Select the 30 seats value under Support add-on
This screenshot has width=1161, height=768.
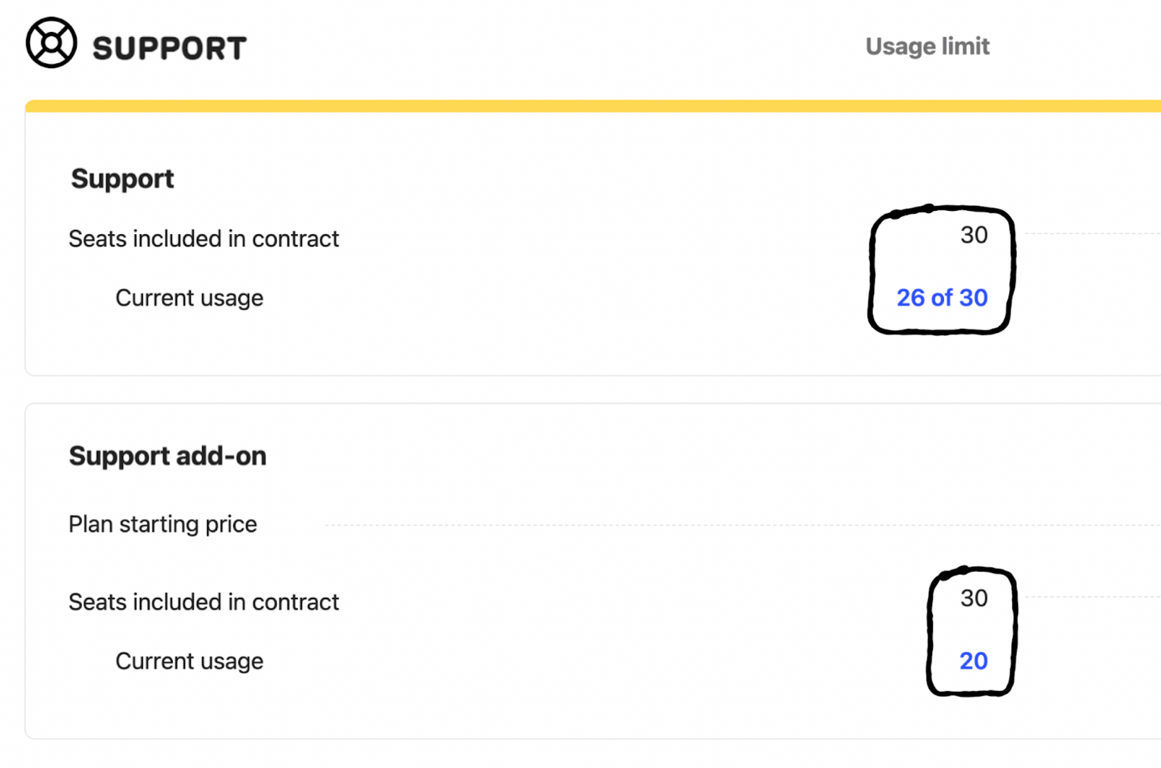coord(973,598)
